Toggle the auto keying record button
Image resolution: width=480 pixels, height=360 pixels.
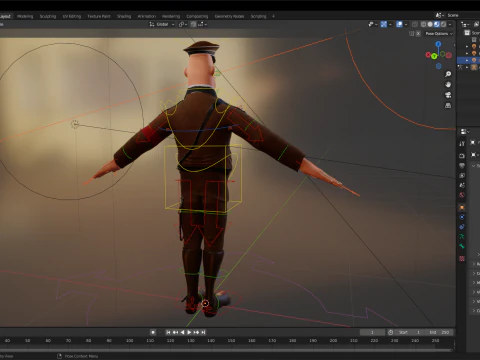pos(153,332)
